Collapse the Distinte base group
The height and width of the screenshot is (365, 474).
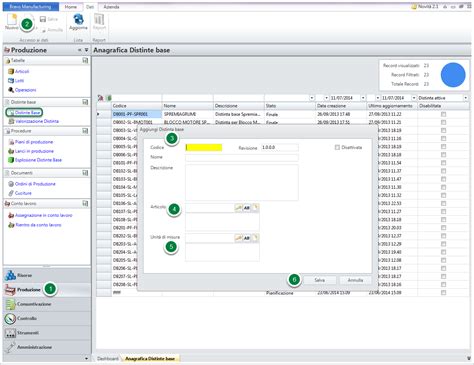pyautogui.click(x=85, y=102)
